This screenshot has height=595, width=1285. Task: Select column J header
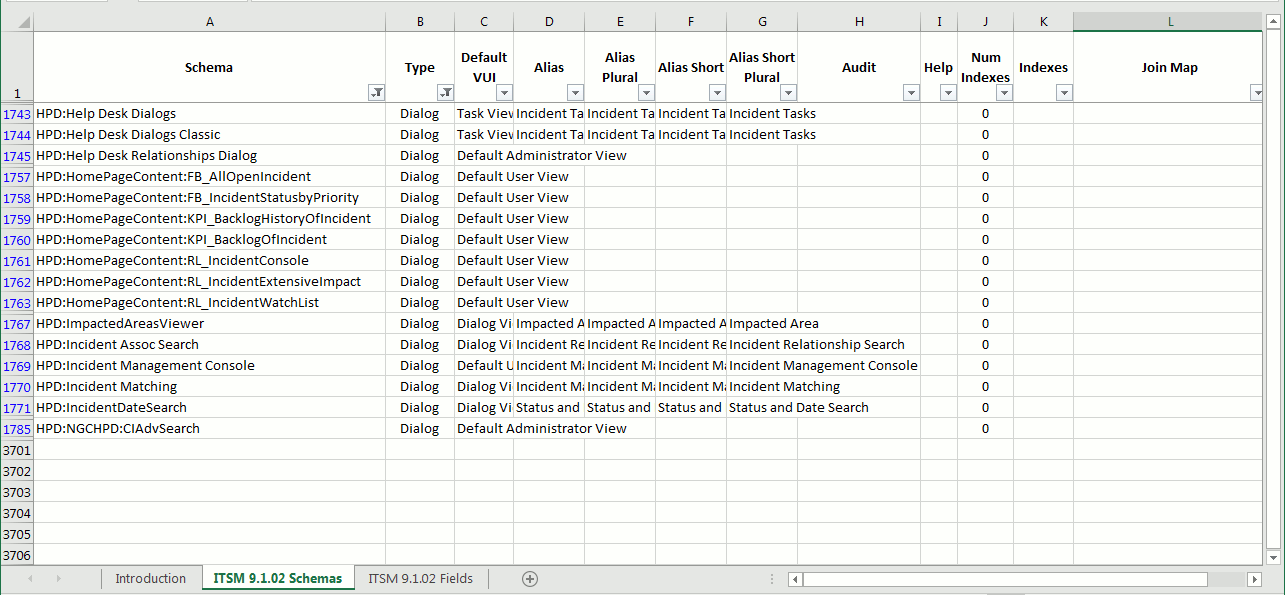point(985,22)
